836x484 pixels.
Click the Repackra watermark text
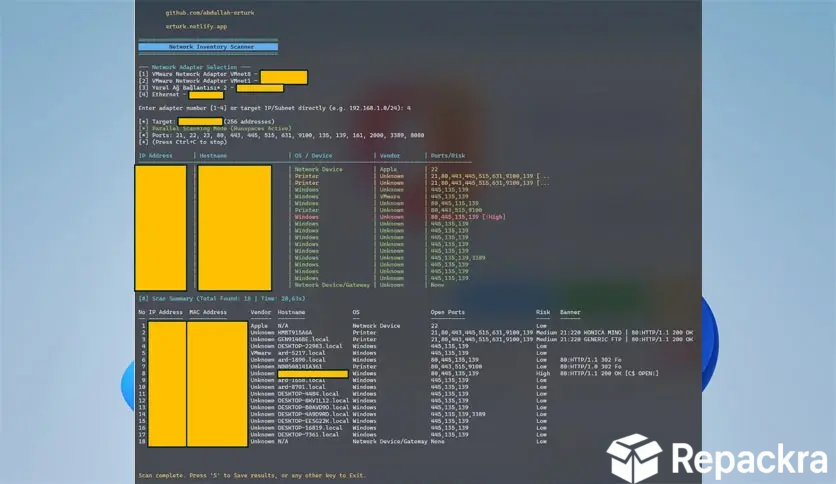[750, 458]
